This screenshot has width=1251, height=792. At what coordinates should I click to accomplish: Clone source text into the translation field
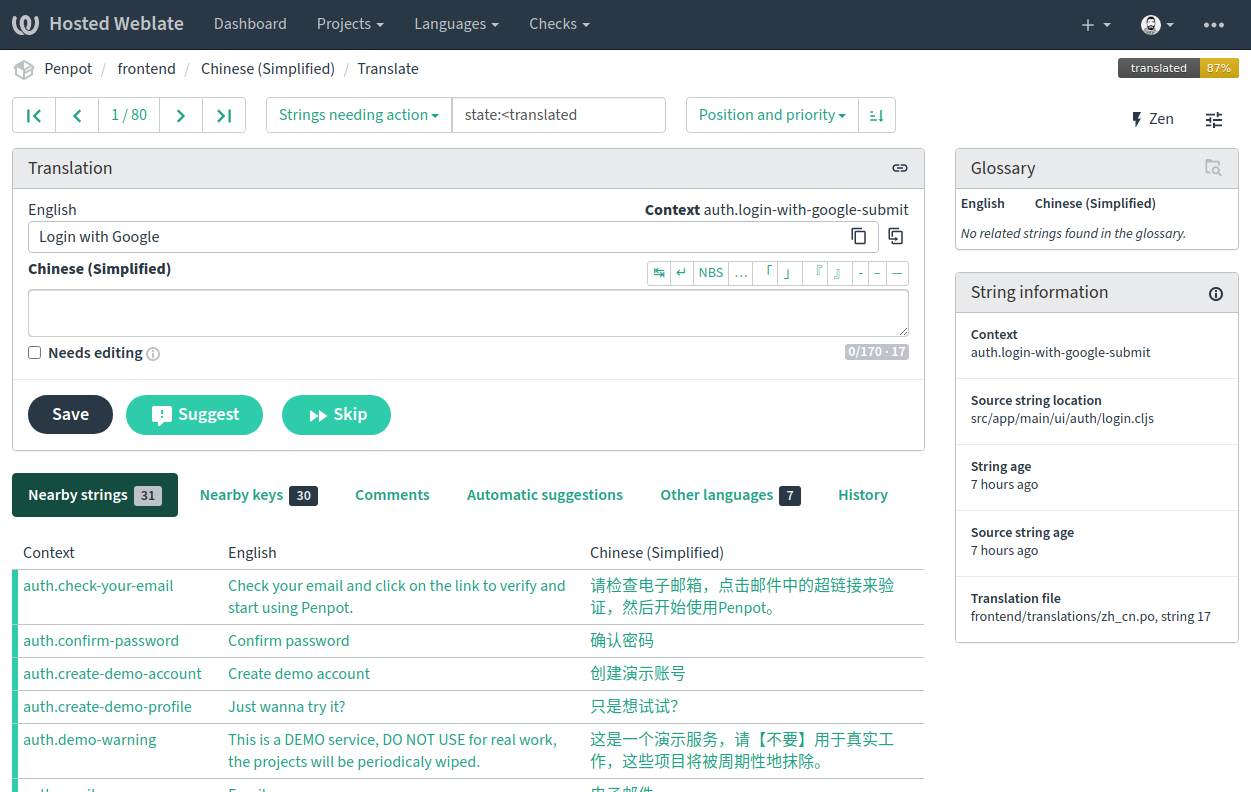[896, 237]
